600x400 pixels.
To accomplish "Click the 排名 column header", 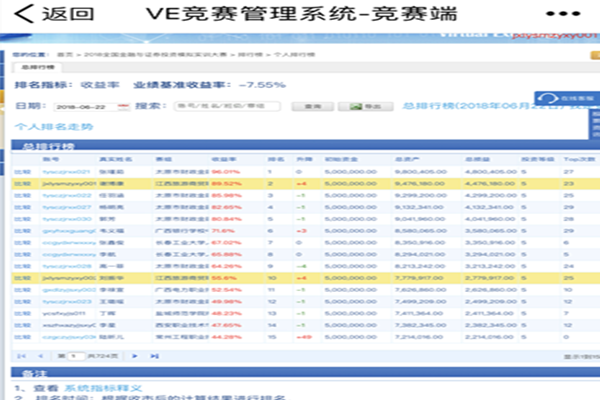I will pos(276,159).
